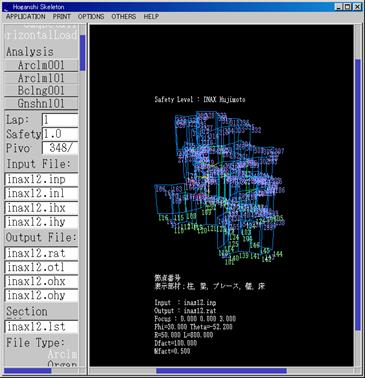Click the inax12.inp input file field
Viewport: 365px width, 378px height.
(41, 179)
